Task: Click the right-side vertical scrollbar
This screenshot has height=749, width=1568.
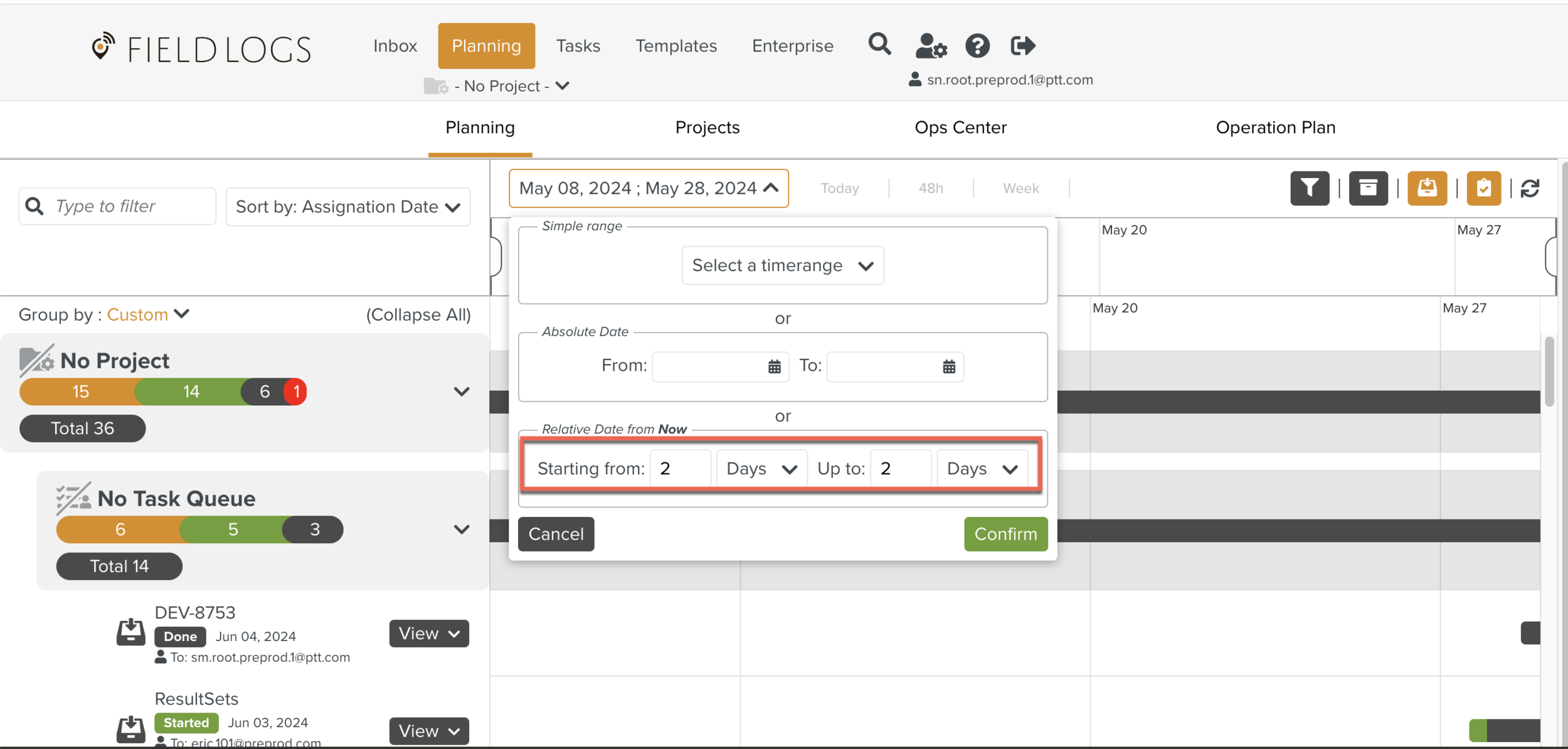Action: [x=1549, y=372]
